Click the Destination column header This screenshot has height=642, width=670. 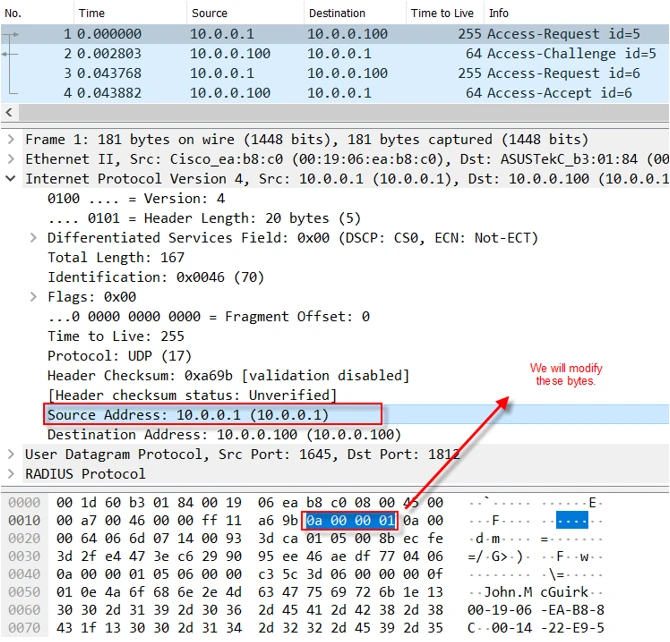pos(337,13)
